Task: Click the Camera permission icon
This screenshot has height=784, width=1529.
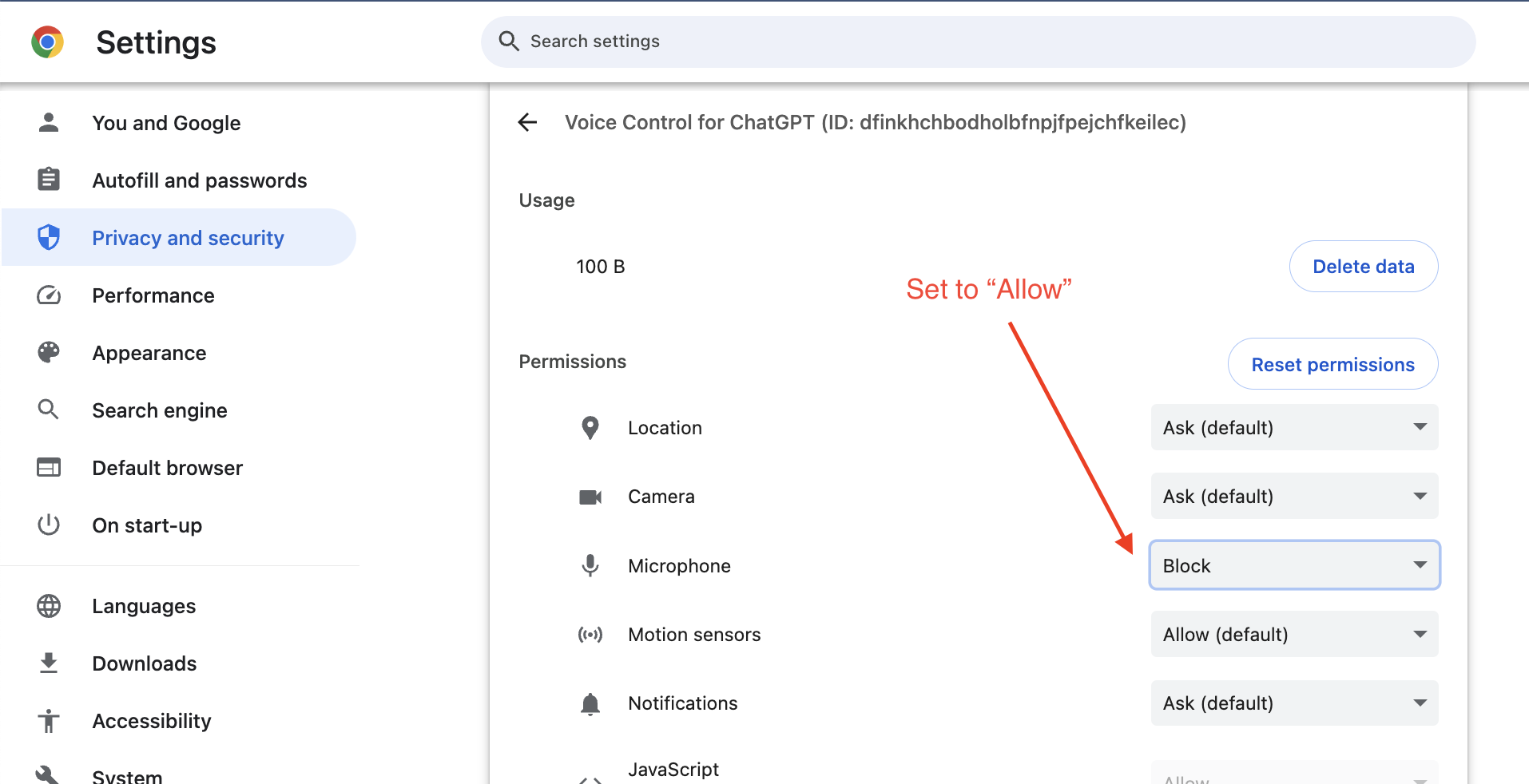Action: pos(590,497)
